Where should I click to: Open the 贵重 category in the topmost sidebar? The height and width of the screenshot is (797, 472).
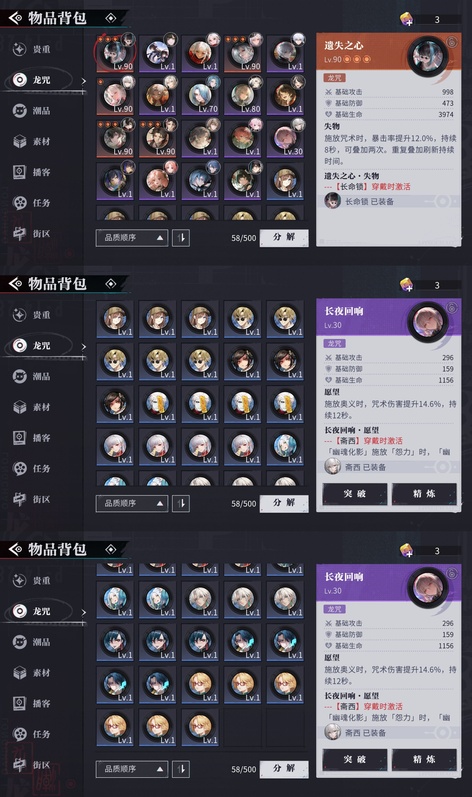(x=32, y=49)
